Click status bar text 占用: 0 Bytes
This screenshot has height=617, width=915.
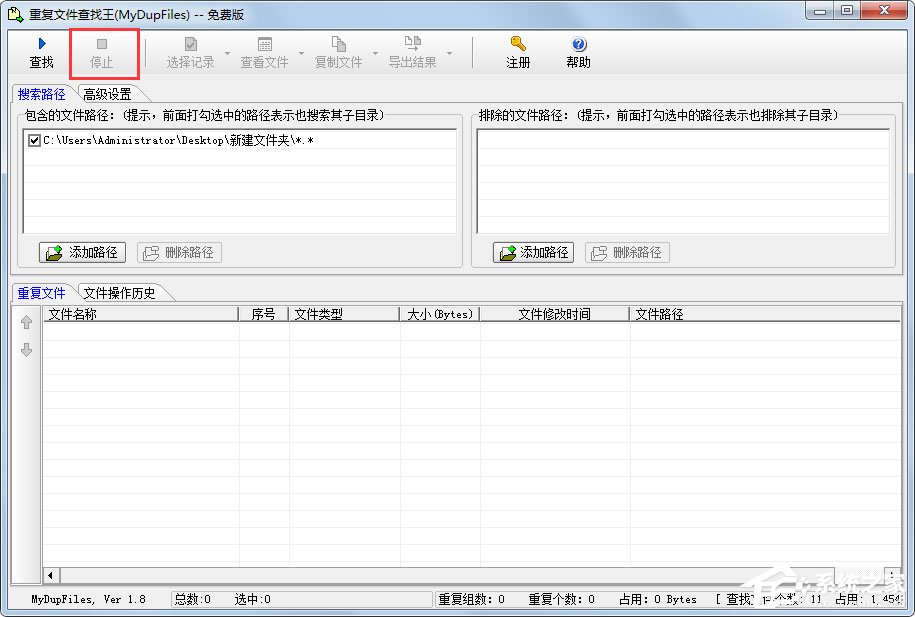point(658,599)
